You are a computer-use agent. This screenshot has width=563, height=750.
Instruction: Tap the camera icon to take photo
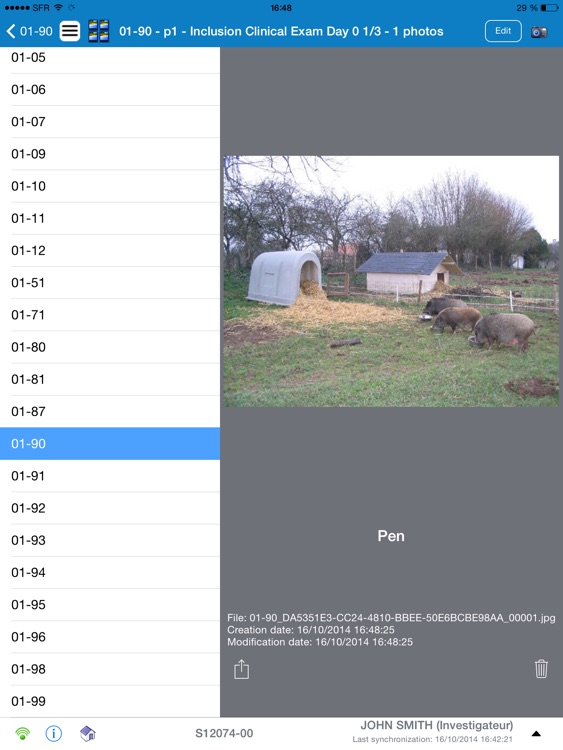(539, 32)
